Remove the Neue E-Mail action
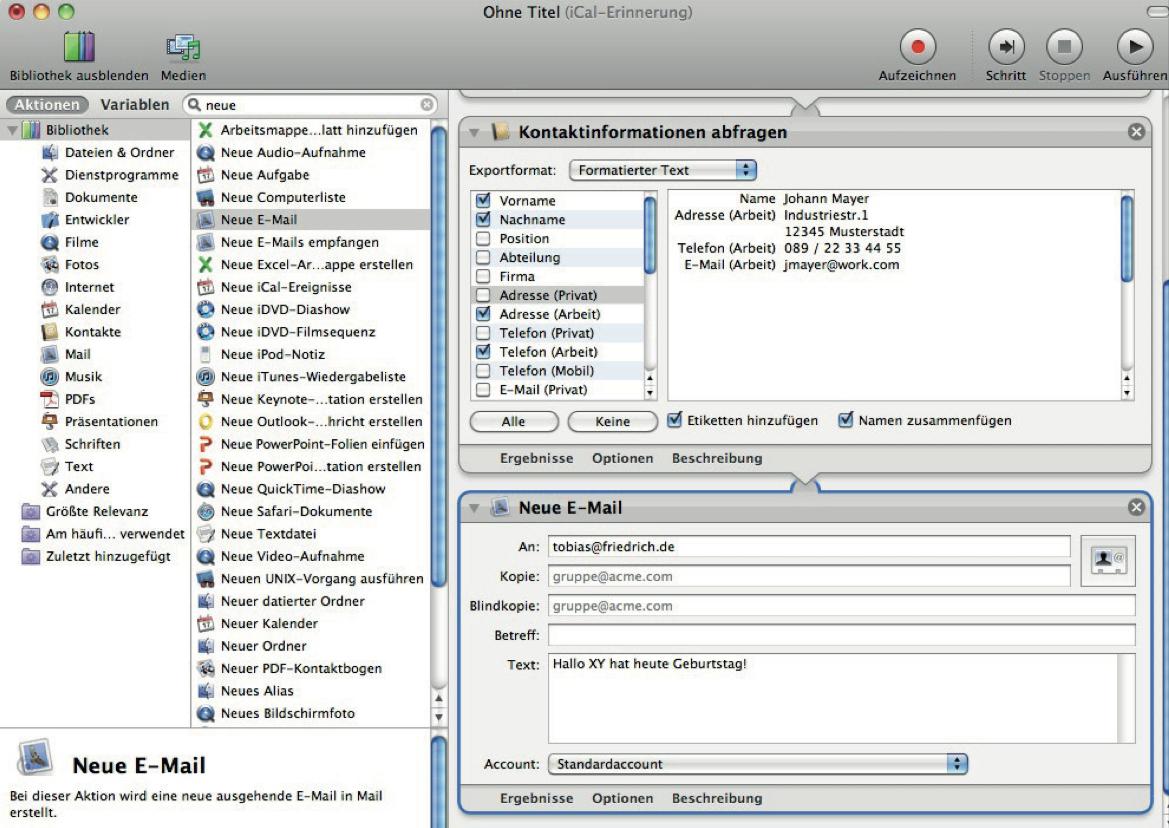 tap(1135, 508)
